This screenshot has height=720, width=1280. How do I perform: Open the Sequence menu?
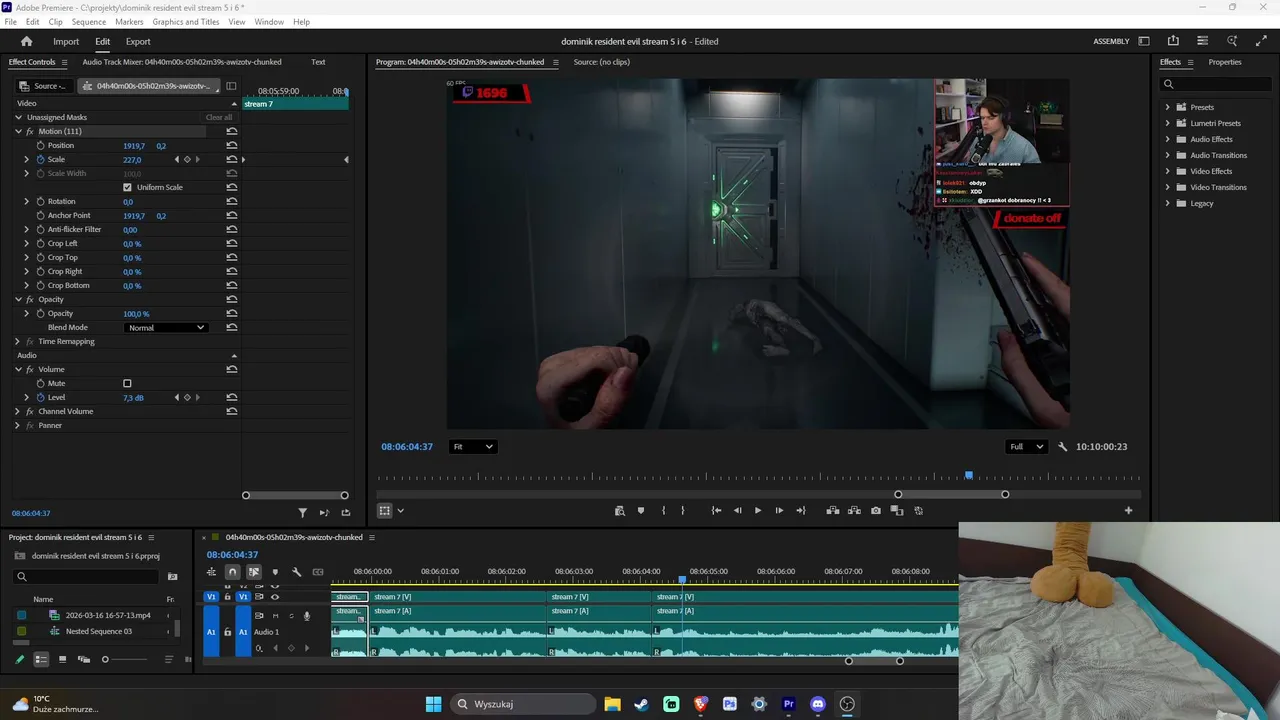pyautogui.click(x=89, y=21)
